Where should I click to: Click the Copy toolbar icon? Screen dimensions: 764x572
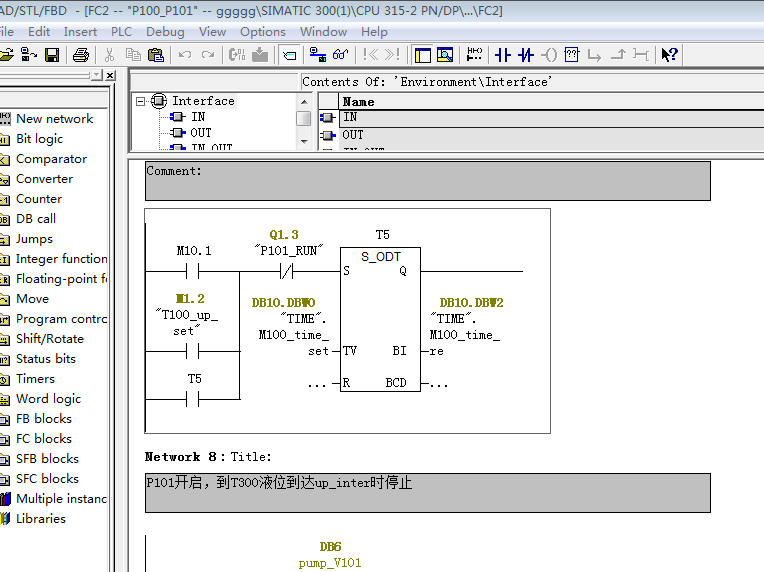(x=133, y=55)
